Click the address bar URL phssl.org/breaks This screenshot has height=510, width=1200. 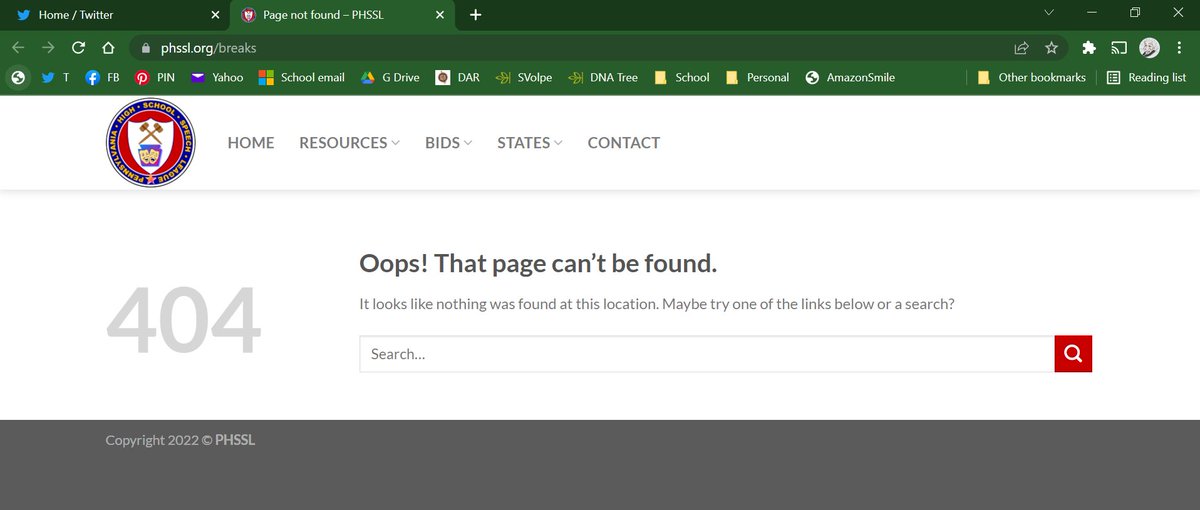pyautogui.click(x=208, y=47)
